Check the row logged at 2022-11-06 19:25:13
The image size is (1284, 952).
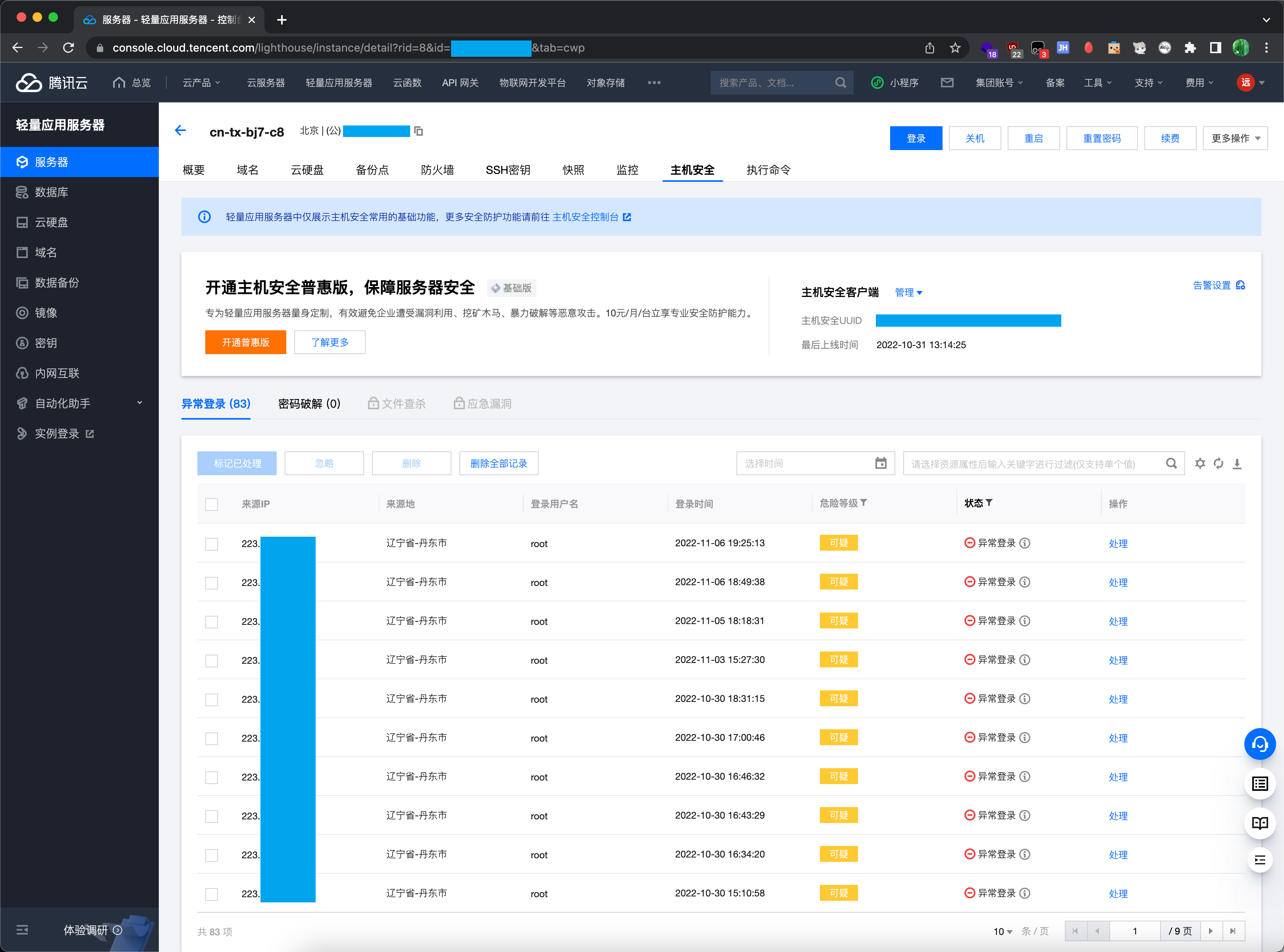pos(212,544)
